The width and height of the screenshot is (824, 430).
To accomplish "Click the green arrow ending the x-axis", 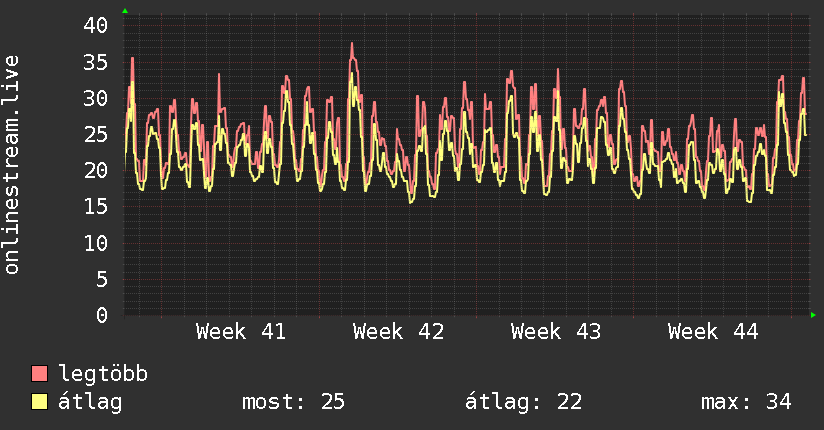I will 813,315.
